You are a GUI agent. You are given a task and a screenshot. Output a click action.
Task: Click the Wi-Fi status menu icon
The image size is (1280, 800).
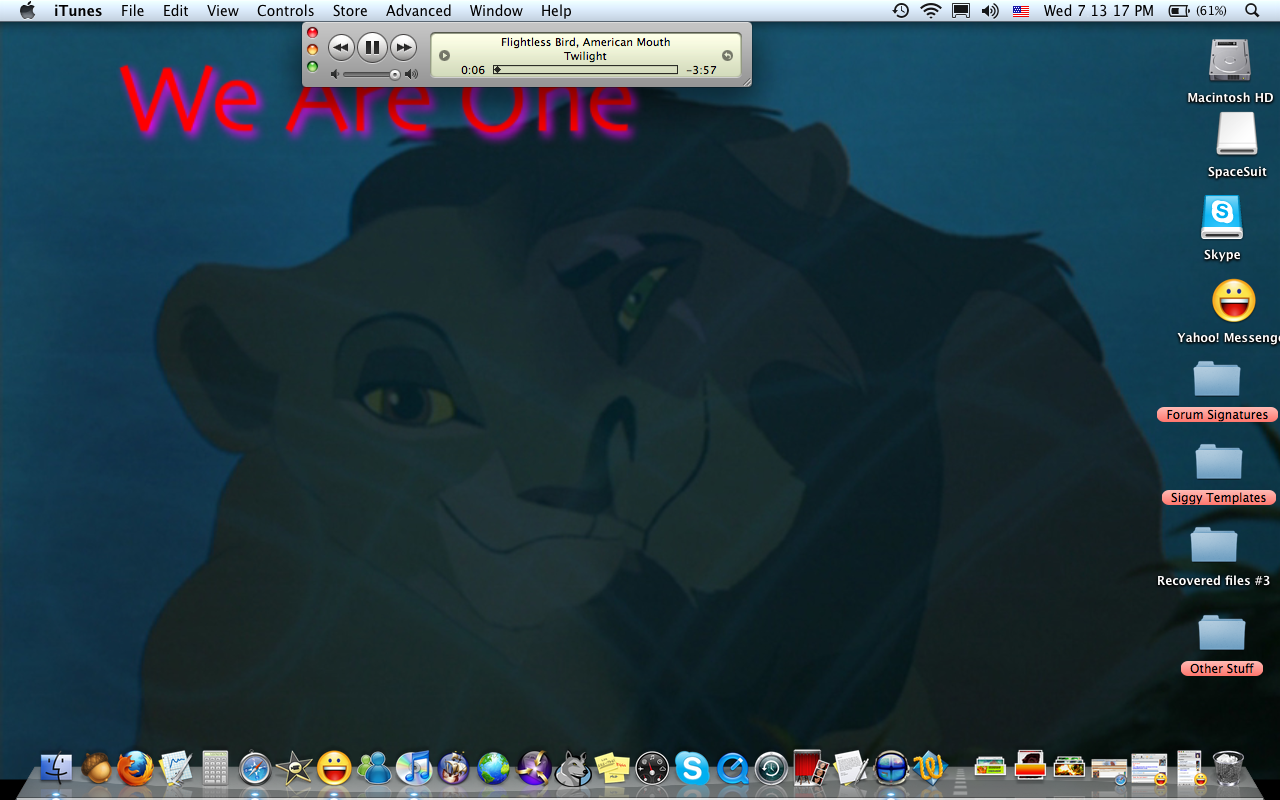click(x=931, y=11)
